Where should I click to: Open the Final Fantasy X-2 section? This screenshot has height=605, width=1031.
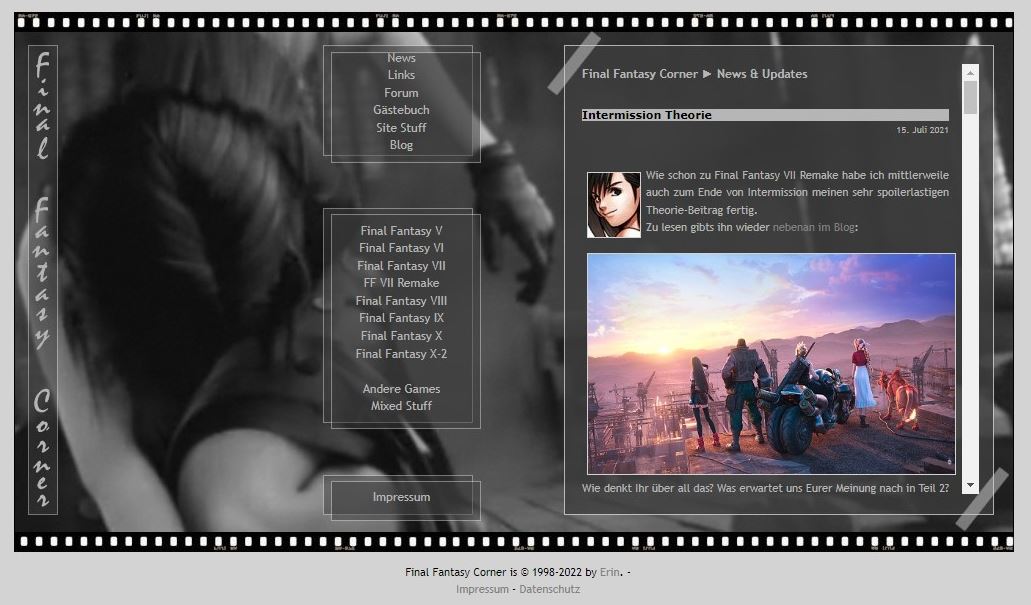click(x=401, y=354)
